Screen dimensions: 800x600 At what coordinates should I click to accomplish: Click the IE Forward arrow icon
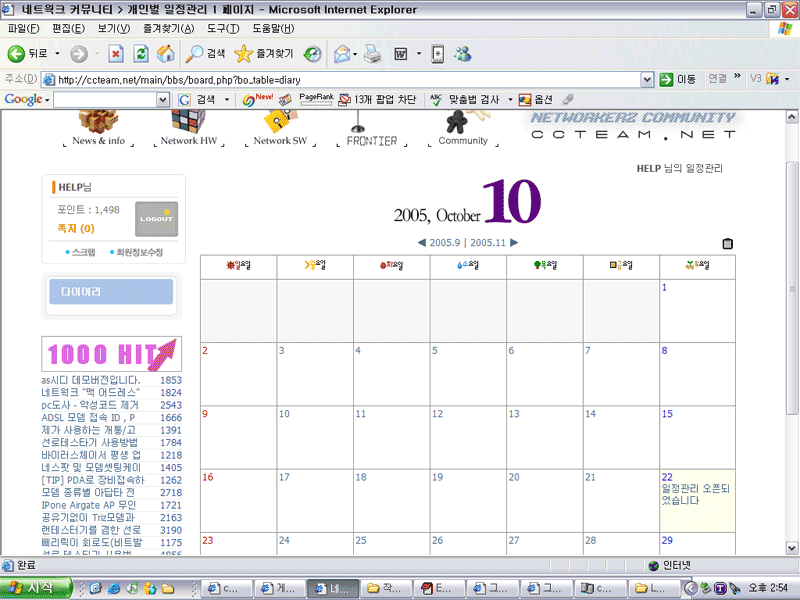(79, 54)
